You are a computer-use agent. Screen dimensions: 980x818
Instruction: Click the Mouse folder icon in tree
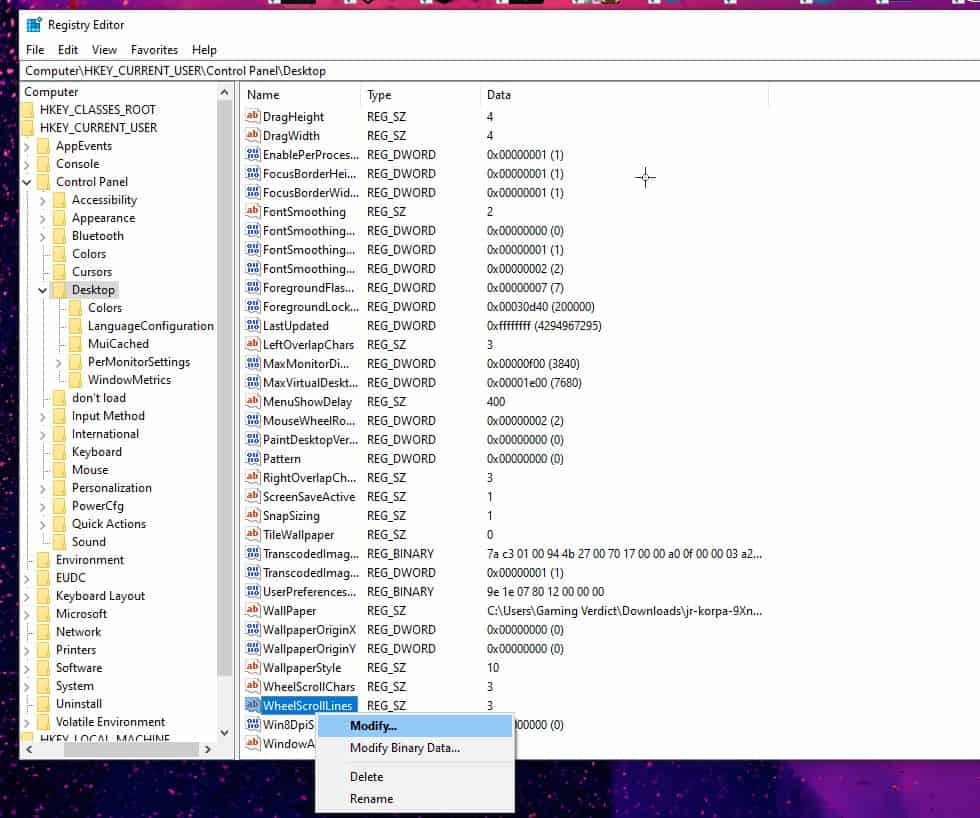pyautogui.click(x=59, y=470)
